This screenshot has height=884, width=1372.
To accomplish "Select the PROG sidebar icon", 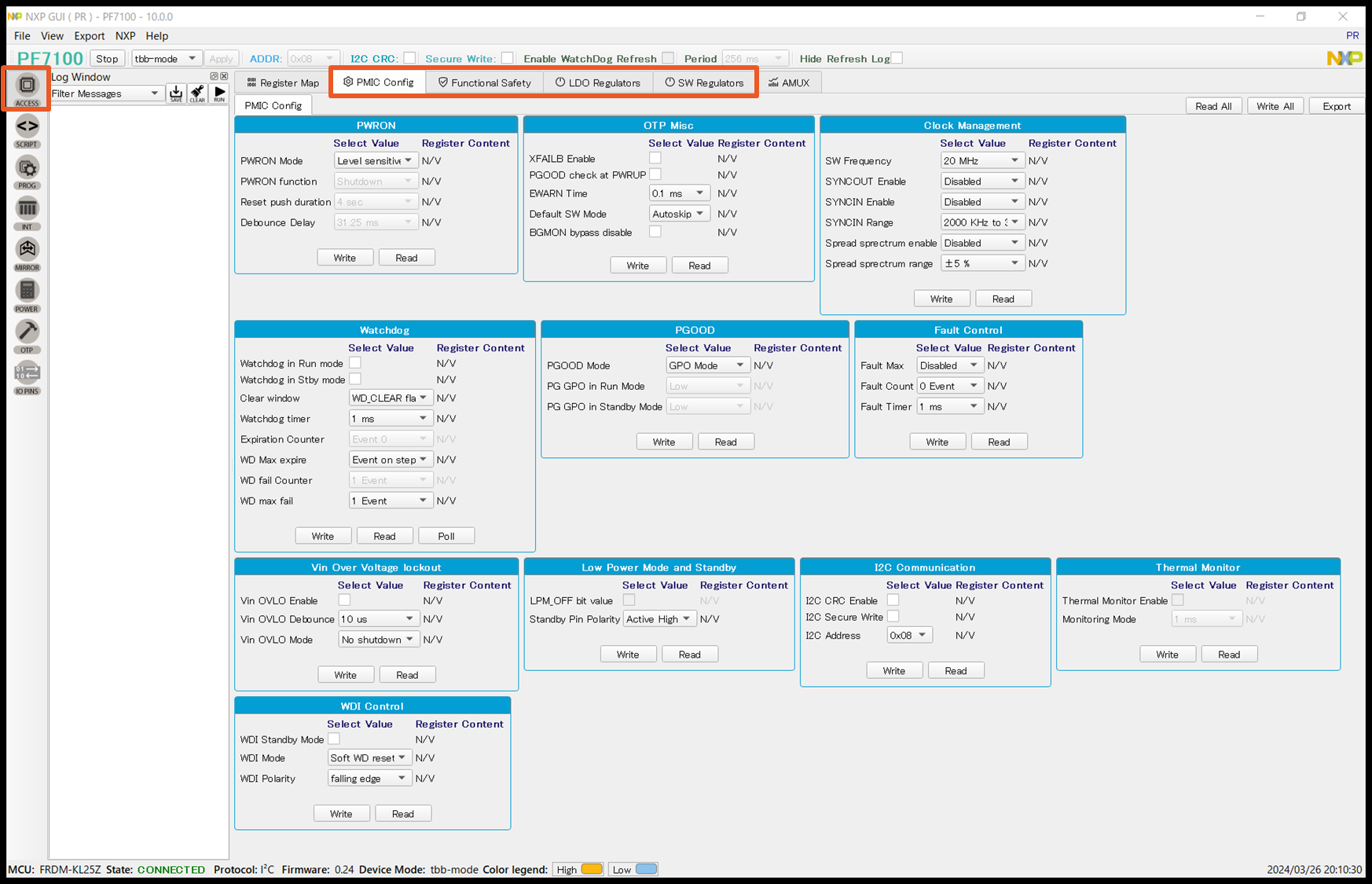I will [x=27, y=171].
